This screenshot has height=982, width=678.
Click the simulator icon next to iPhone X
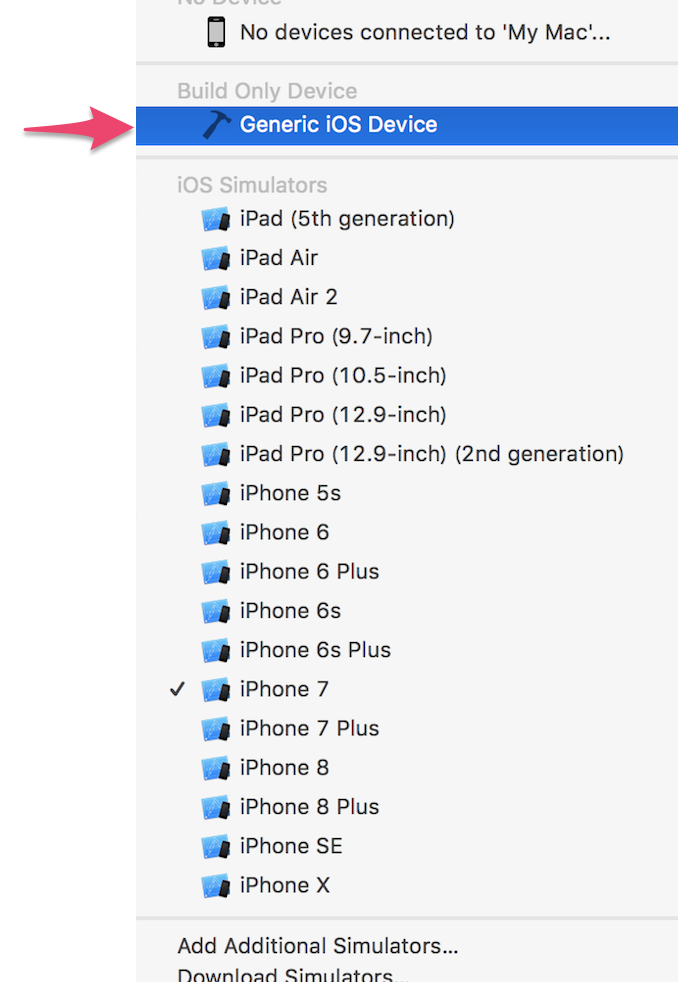click(x=217, y=886)
